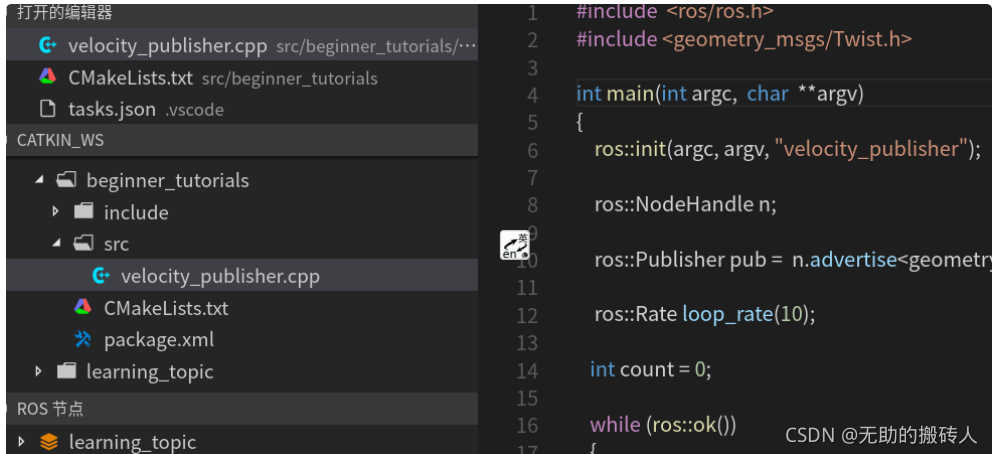Click CMake icon of CMakeLists.txt in tree
This screenshot has width=994, height=454.
tap(83, 308)
